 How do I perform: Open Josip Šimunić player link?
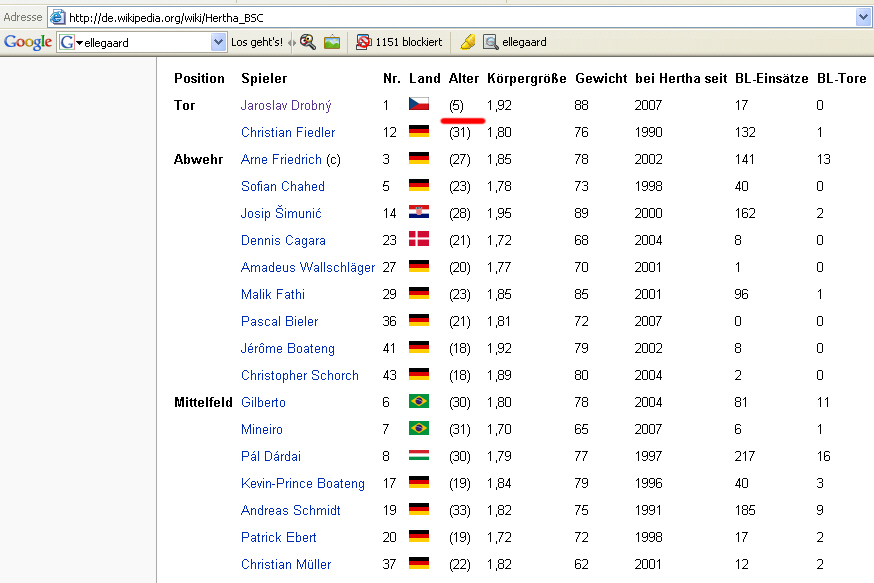click(281, 213)
